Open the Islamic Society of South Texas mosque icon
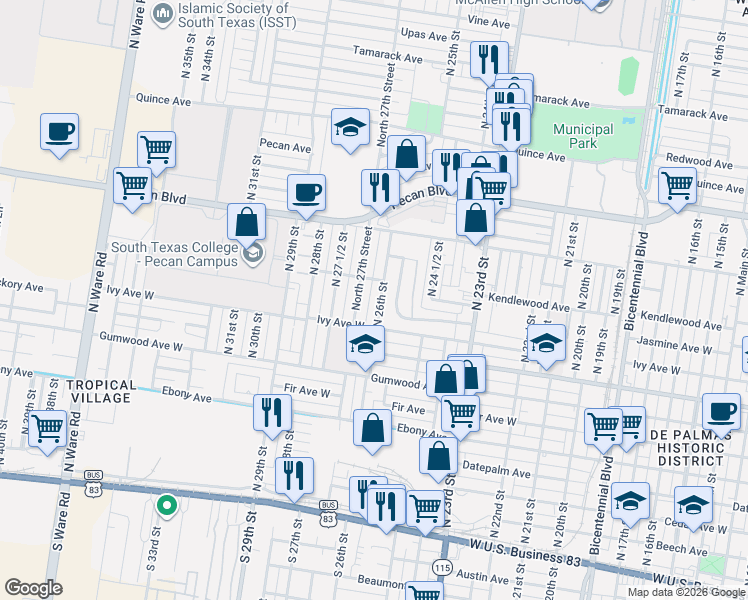This screenshot has width=748, height=600. tap(163, 15)
